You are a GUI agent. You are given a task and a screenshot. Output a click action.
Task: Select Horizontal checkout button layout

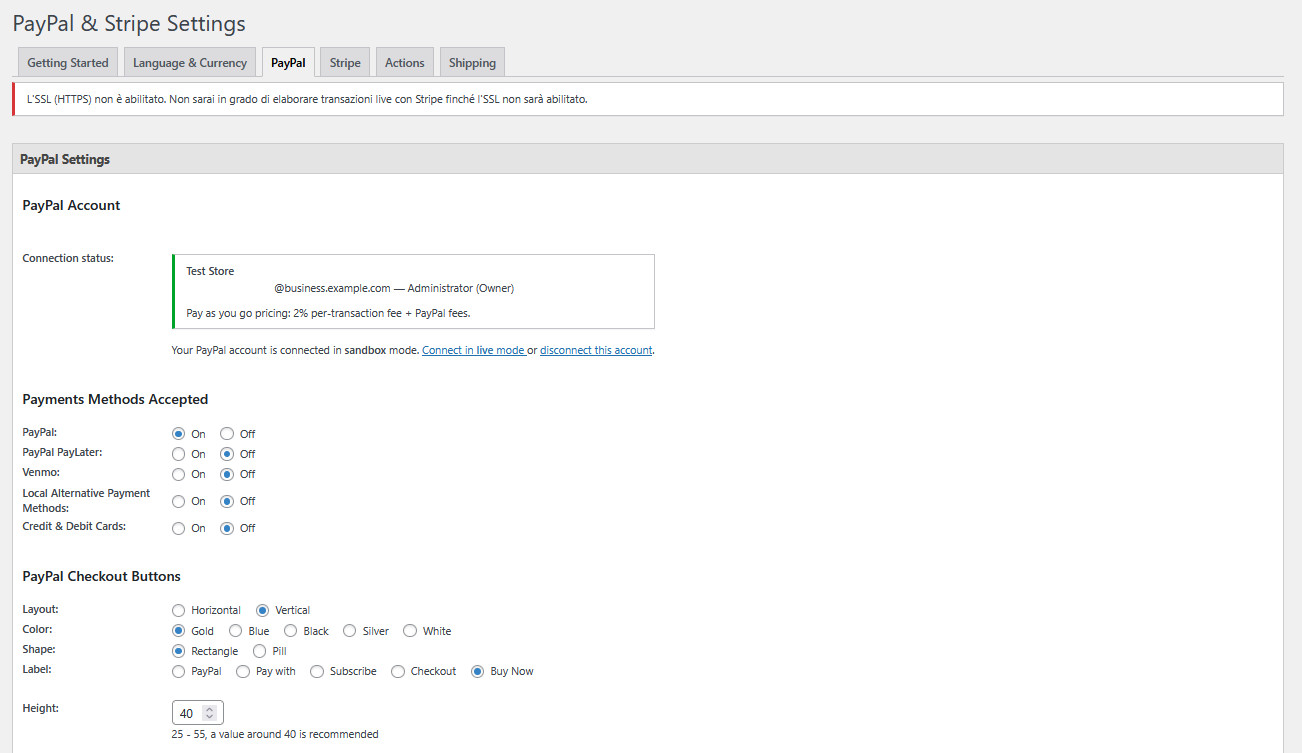178,610
